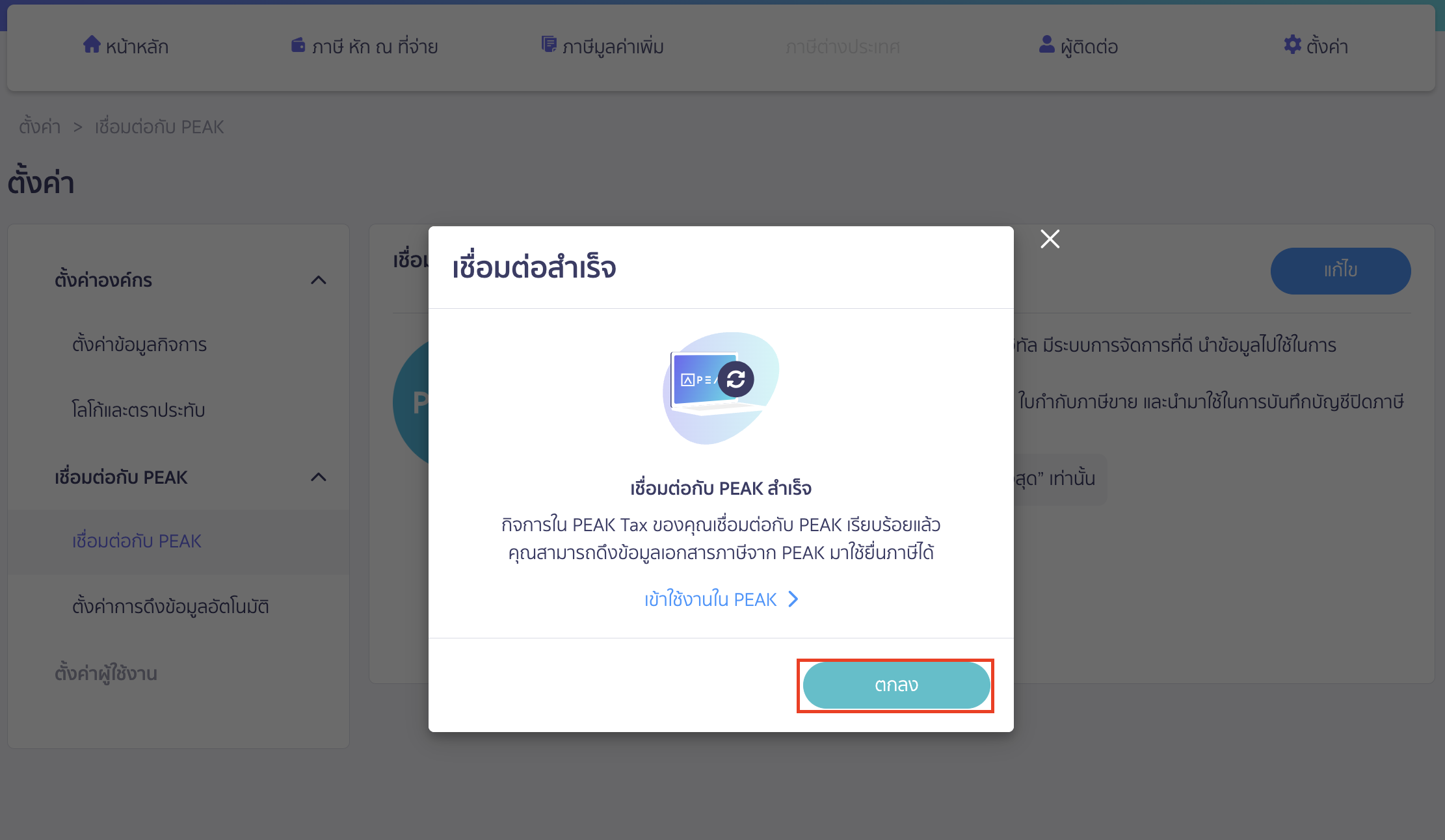Open โลโก้และตราประทับ settings
The image size is (1445, 840).
tap(139, 410)
